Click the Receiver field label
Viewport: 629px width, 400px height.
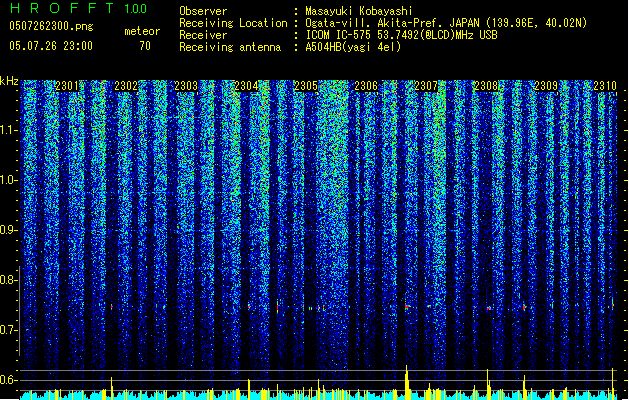point(203,35)
